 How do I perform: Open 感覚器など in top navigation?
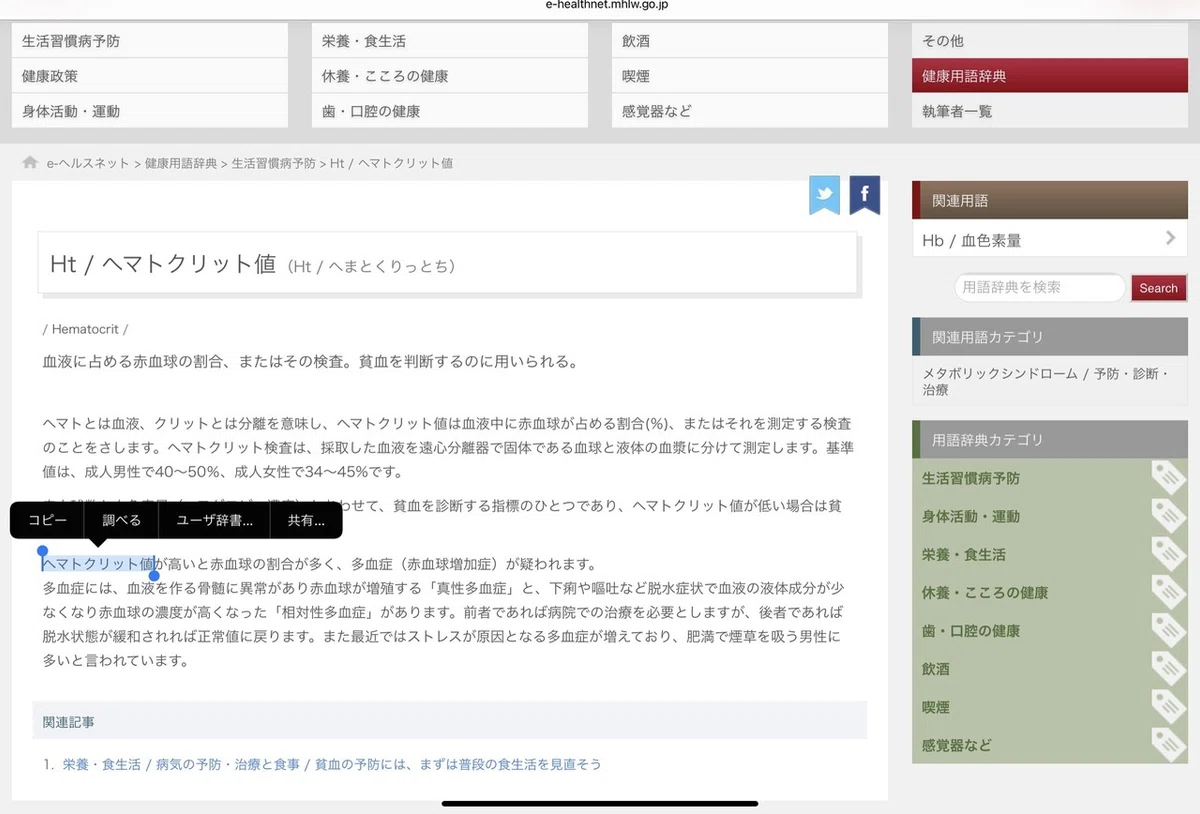click(750, 111)
